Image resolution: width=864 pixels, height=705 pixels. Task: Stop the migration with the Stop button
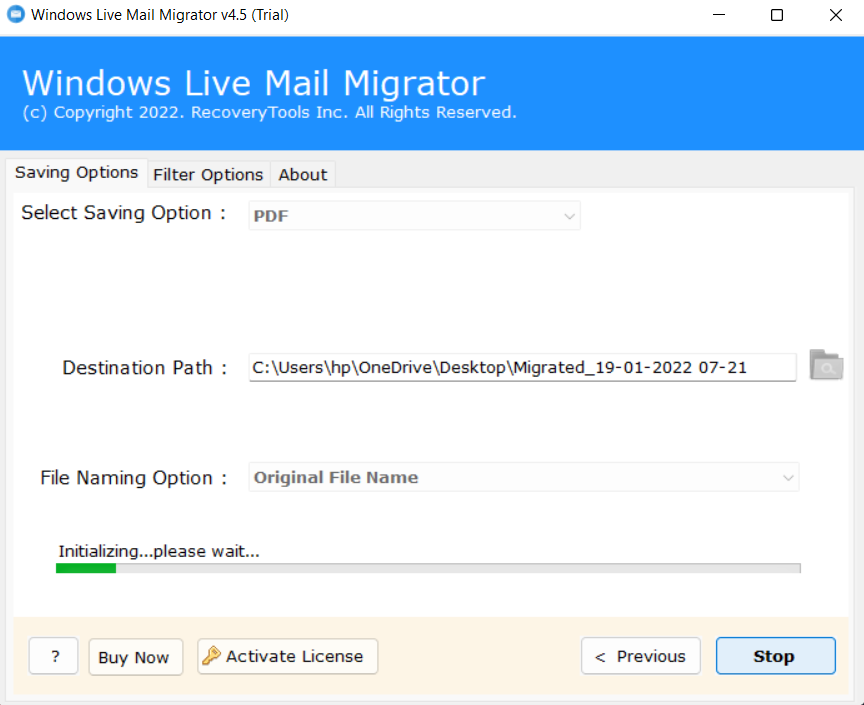coord(775,656)
